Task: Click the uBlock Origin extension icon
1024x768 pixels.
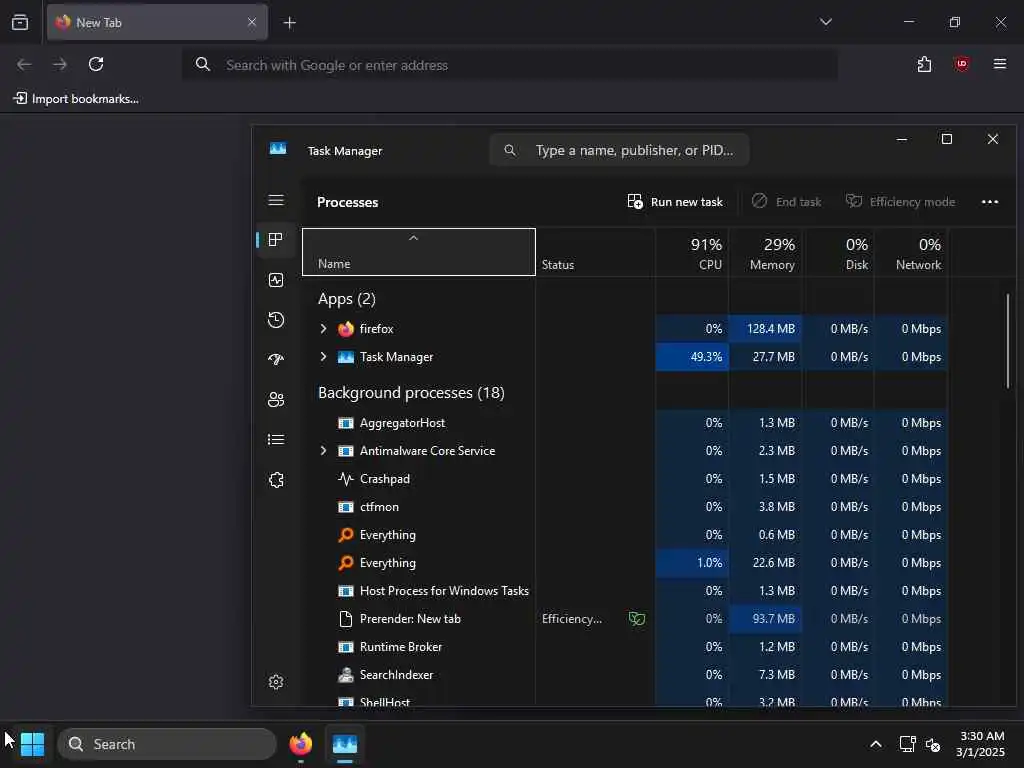Action: 961,64
